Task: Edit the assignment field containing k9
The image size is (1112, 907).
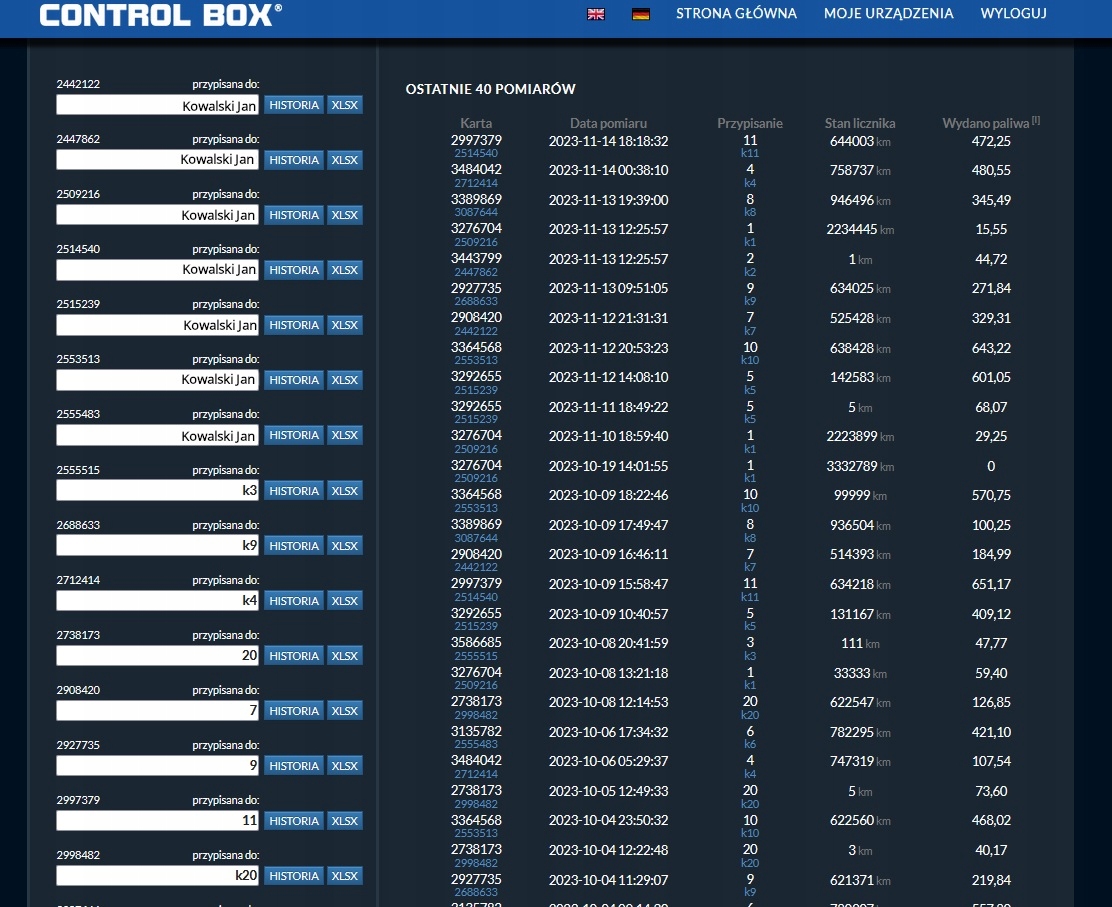Action: point(157,546)
